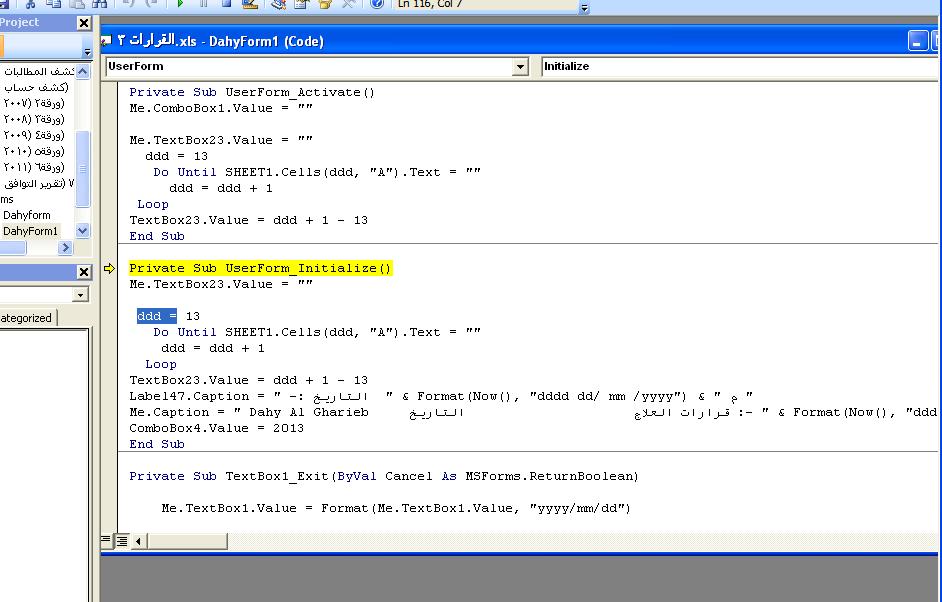
Task: Open the Toolbox toolbar icon
Action: click(x=348, y=4)
